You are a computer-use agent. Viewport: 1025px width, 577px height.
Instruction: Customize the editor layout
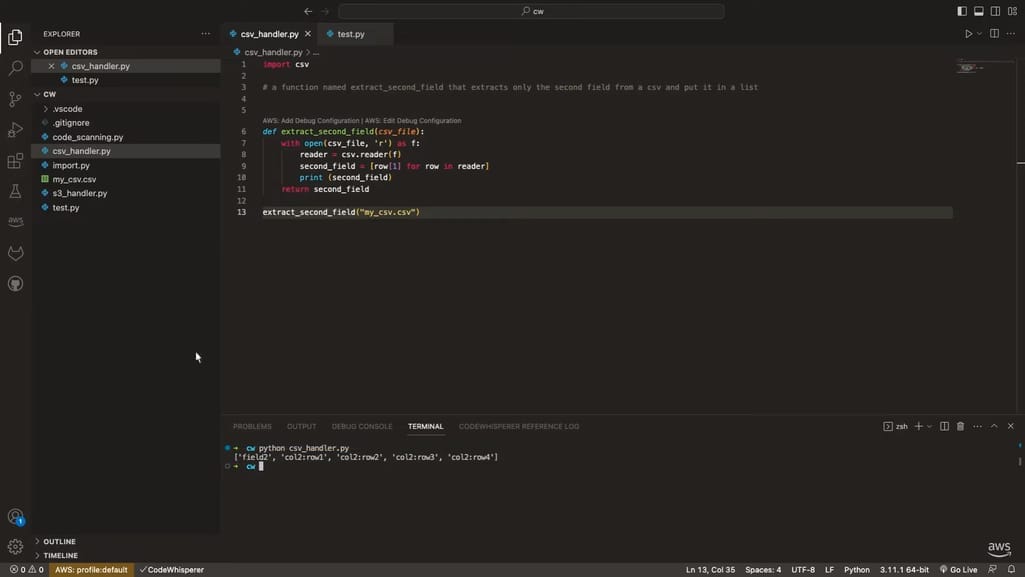pos(1012,11)
